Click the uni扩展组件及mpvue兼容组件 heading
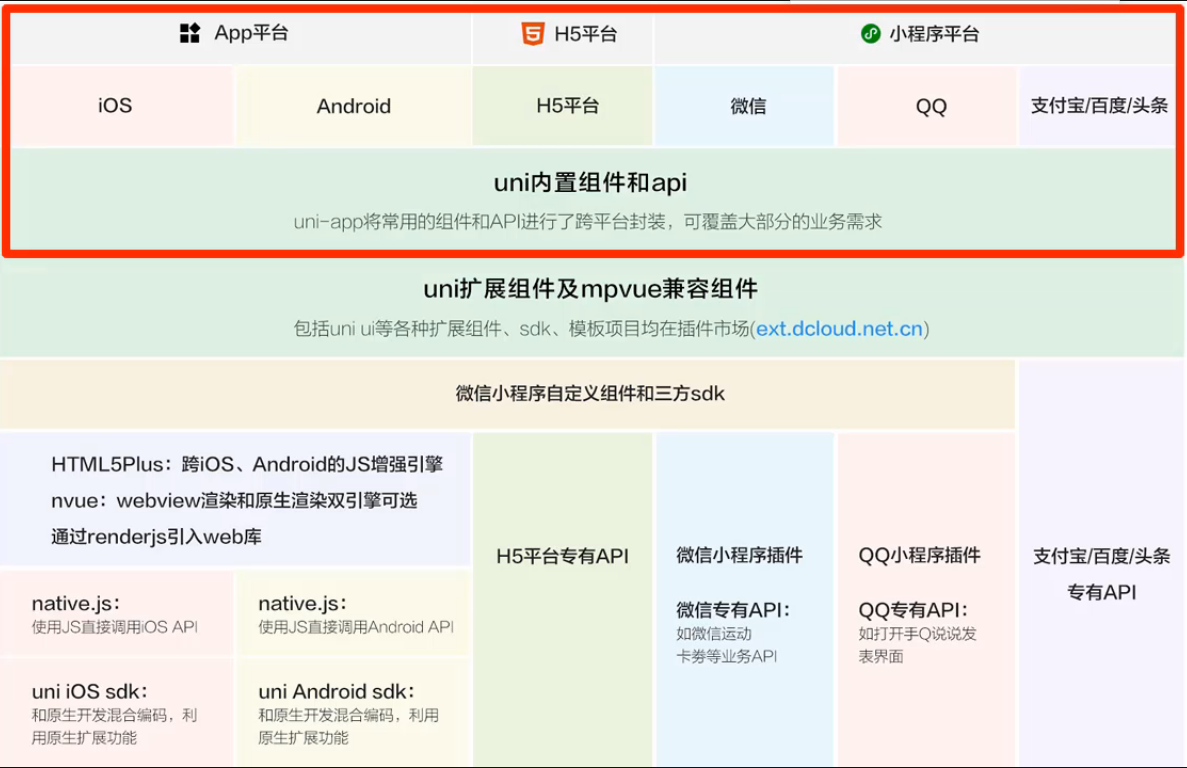Screen dimensions: 1187x768 590,288
